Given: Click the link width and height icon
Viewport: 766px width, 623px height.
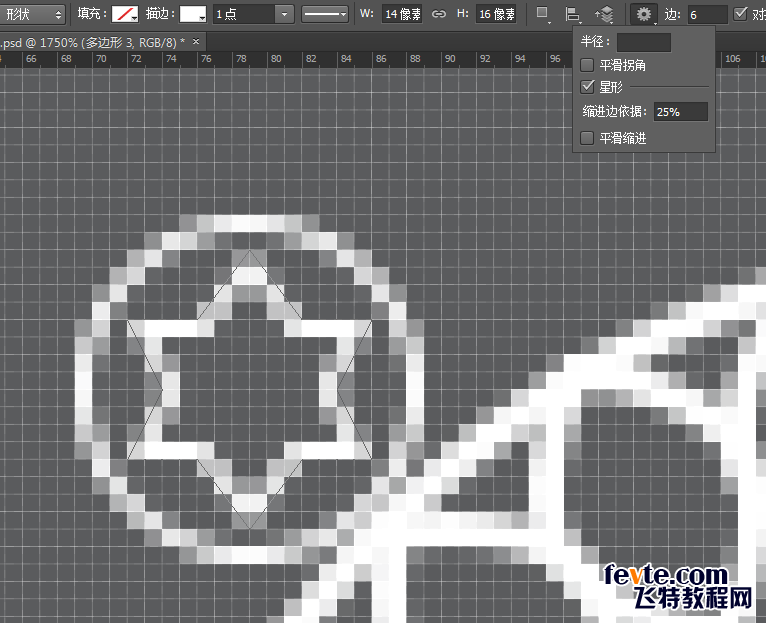Looking at the screenshot, I should (439, 14).
